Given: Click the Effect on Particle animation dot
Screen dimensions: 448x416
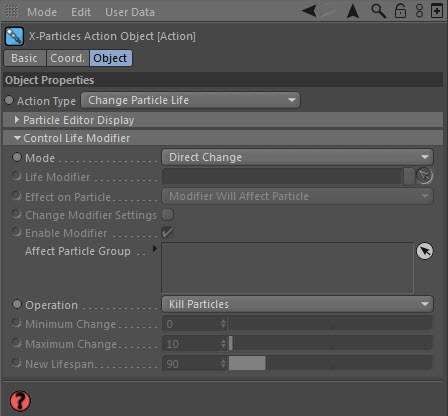Looking at the screenshot, I should tap(16, 195).
